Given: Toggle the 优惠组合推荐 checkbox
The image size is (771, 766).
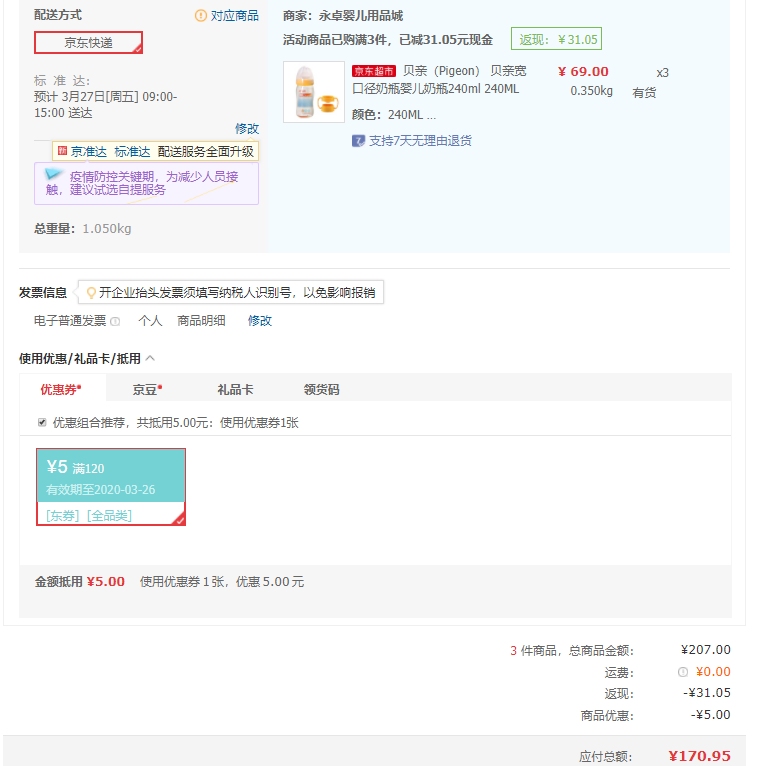Looking at the screenshot, I should pos(42,423).
